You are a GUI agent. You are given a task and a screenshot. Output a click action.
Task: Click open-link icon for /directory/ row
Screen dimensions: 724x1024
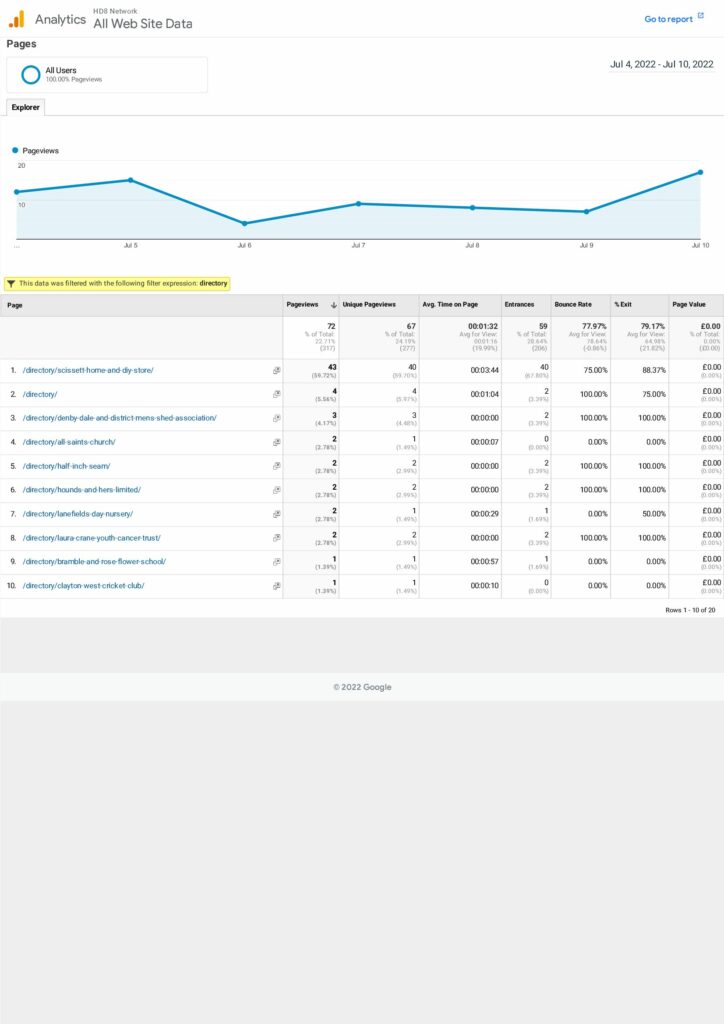276,394
